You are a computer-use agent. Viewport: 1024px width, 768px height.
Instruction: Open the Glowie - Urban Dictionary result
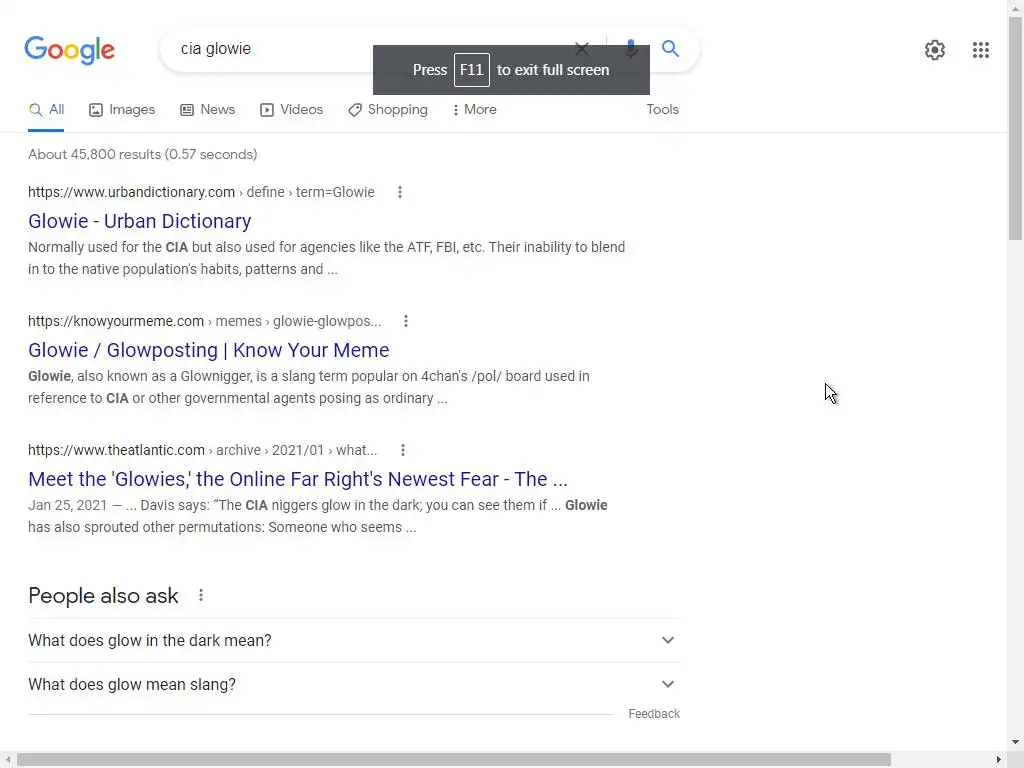140,221
